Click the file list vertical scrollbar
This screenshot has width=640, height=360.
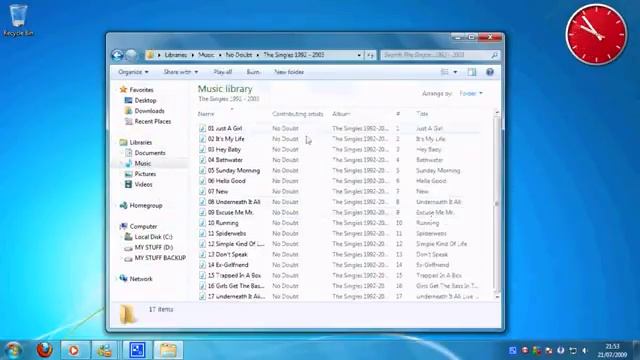(x=497, y=204)
